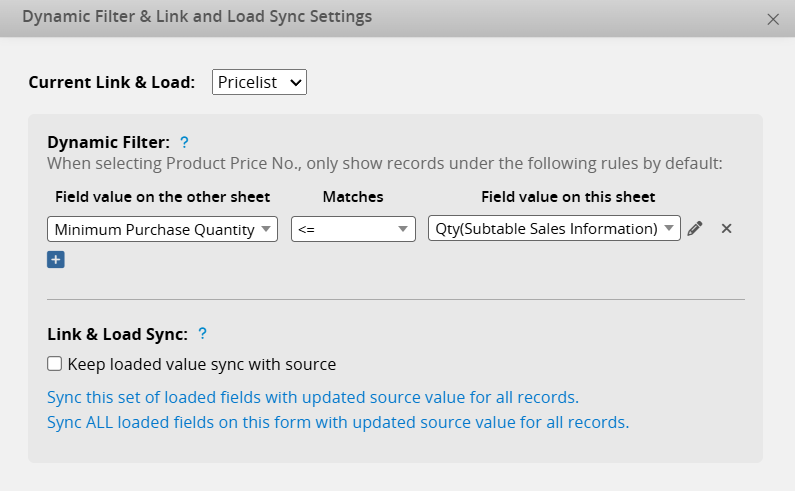Close the Dynamic Filter settings dialog

(x=772, y=19)
